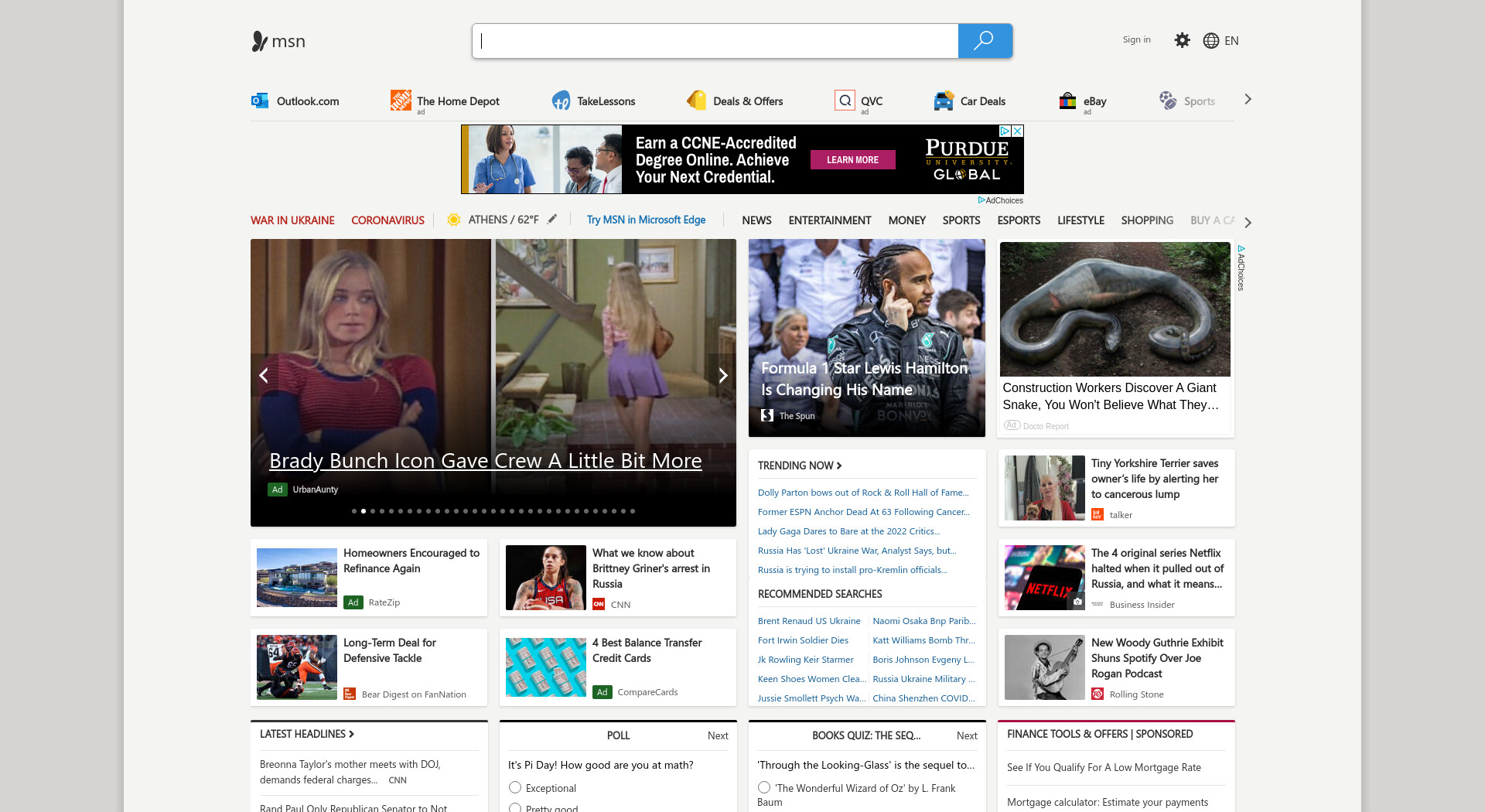Open Yorkshire Terrier story thumbnail
1485x812 pixels.
coord(1044,488)
